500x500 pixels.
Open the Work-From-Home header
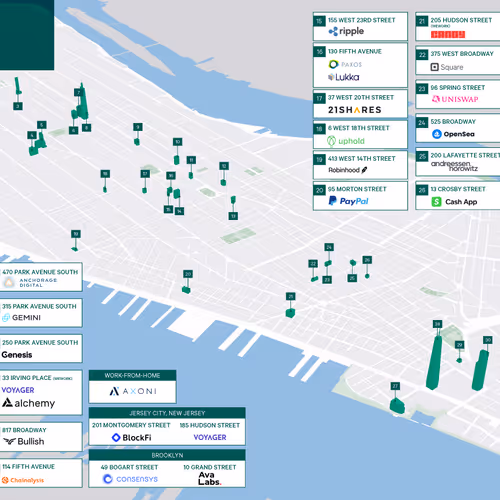(132, 375)
